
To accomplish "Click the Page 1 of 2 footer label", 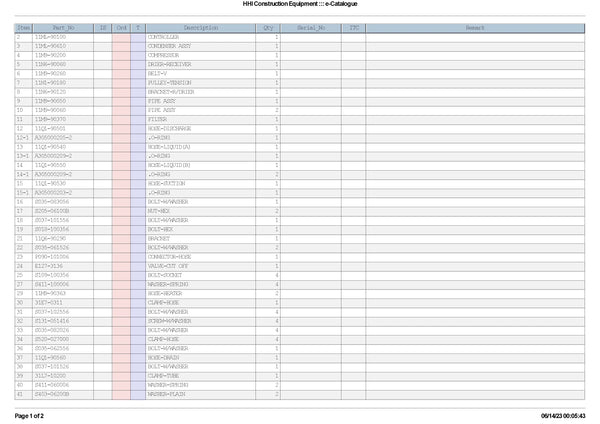I will (x=30, y=414).
